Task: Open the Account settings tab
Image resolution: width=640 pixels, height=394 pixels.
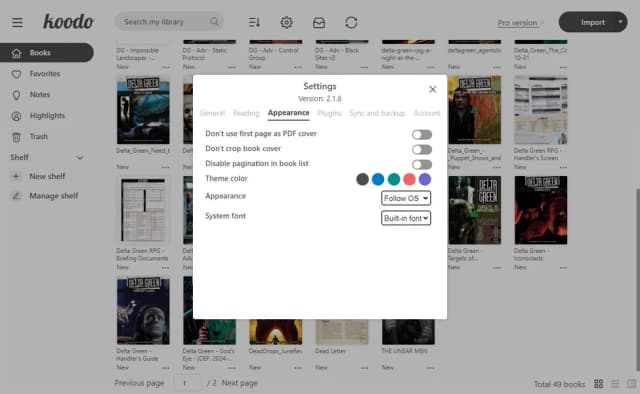Action: pos(427,113)
